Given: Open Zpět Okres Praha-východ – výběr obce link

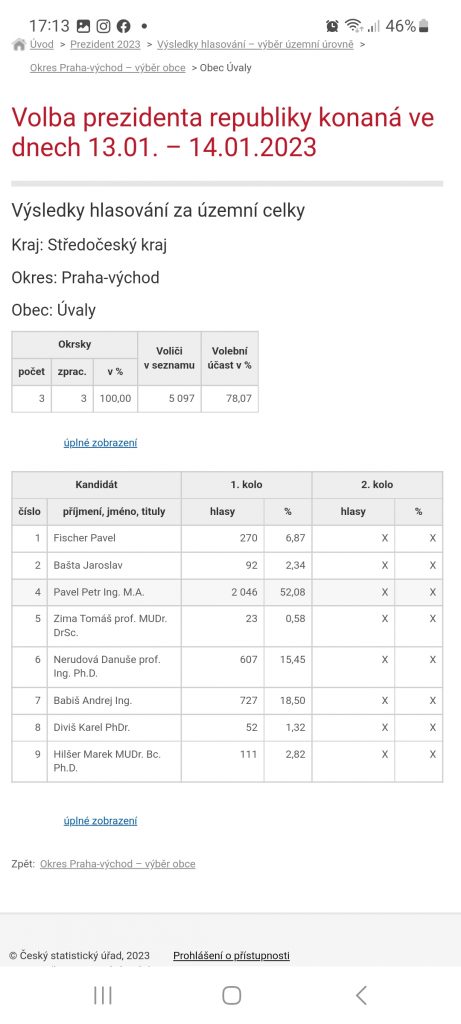Looking at the screenshot, I should tap(118, 864).
